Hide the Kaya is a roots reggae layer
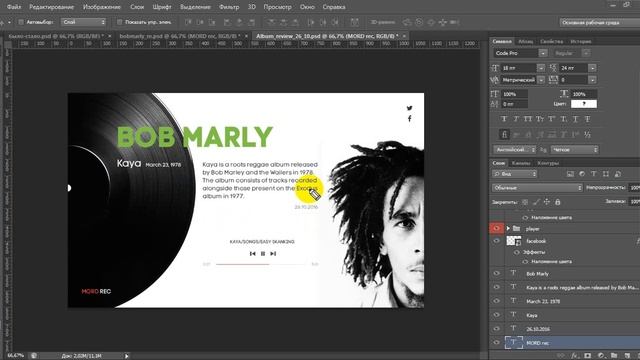 tap(496, 287)
